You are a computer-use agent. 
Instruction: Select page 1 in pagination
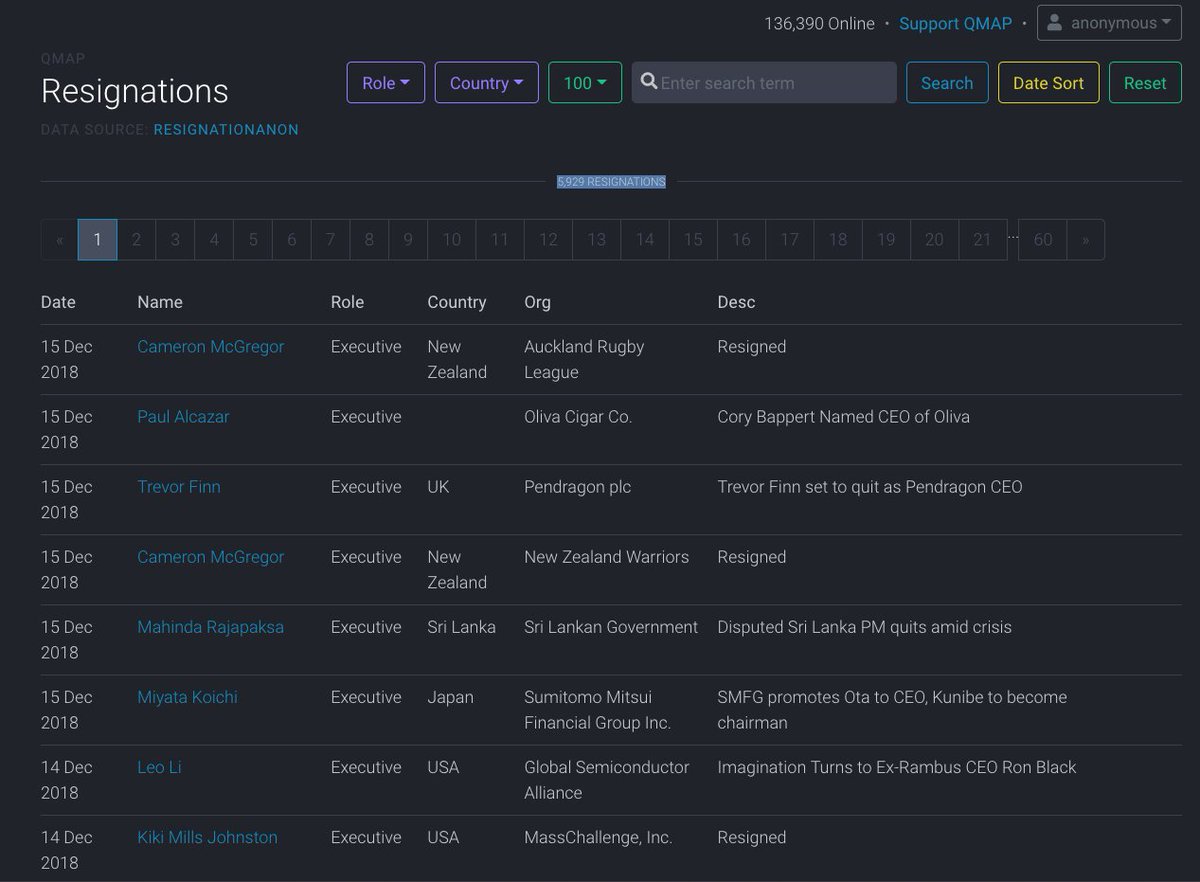point(97,240)
